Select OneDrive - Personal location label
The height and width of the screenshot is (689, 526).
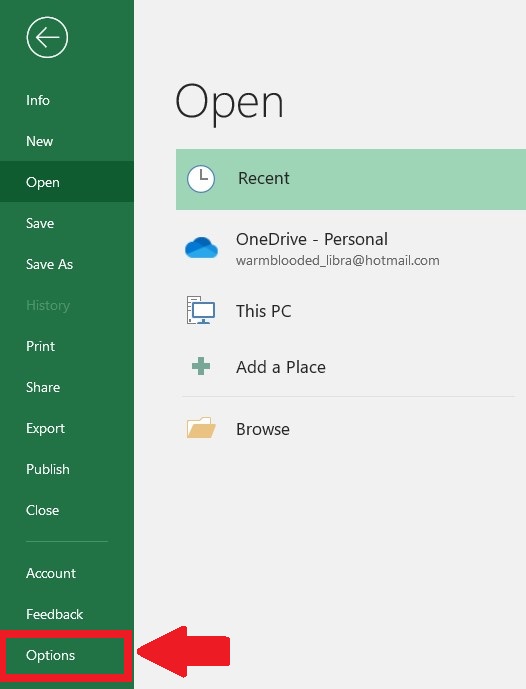pyautogui.click(x=312, y=239)
